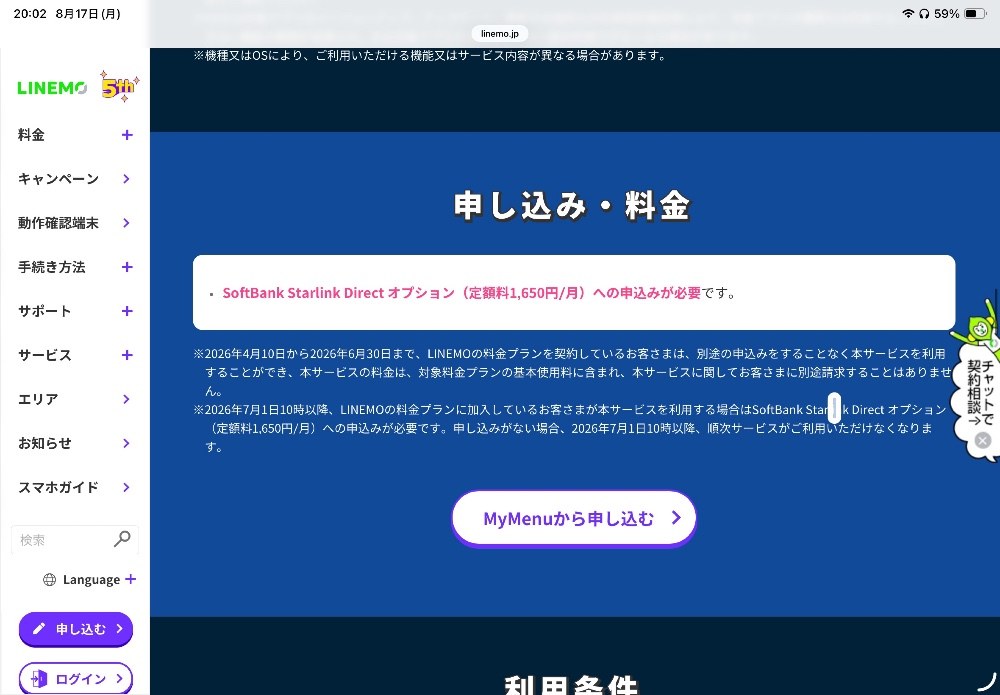This screenshot has height=695, width=1000.
Task: Click the 利用条件 heading
Action: point(571,685)
